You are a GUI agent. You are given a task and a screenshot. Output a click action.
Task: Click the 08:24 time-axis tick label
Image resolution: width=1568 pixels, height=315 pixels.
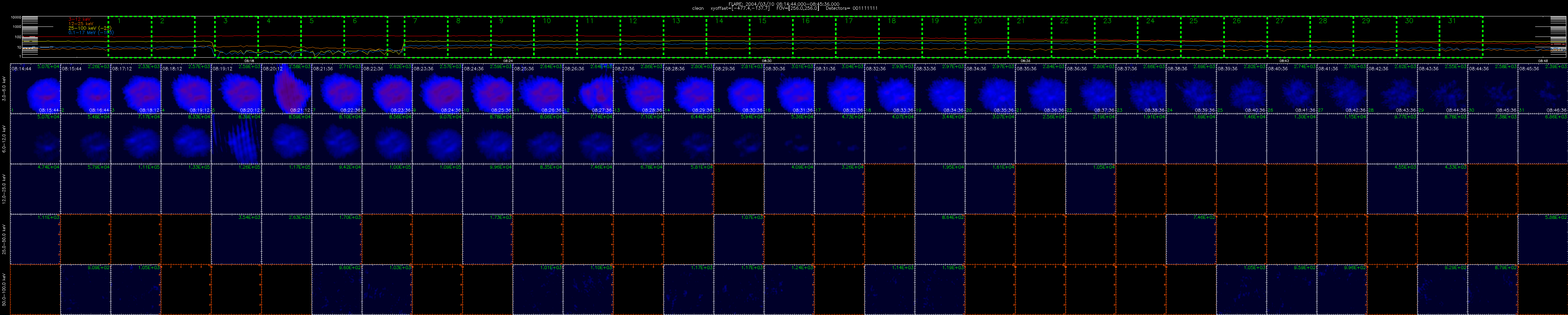pos(508,61)
